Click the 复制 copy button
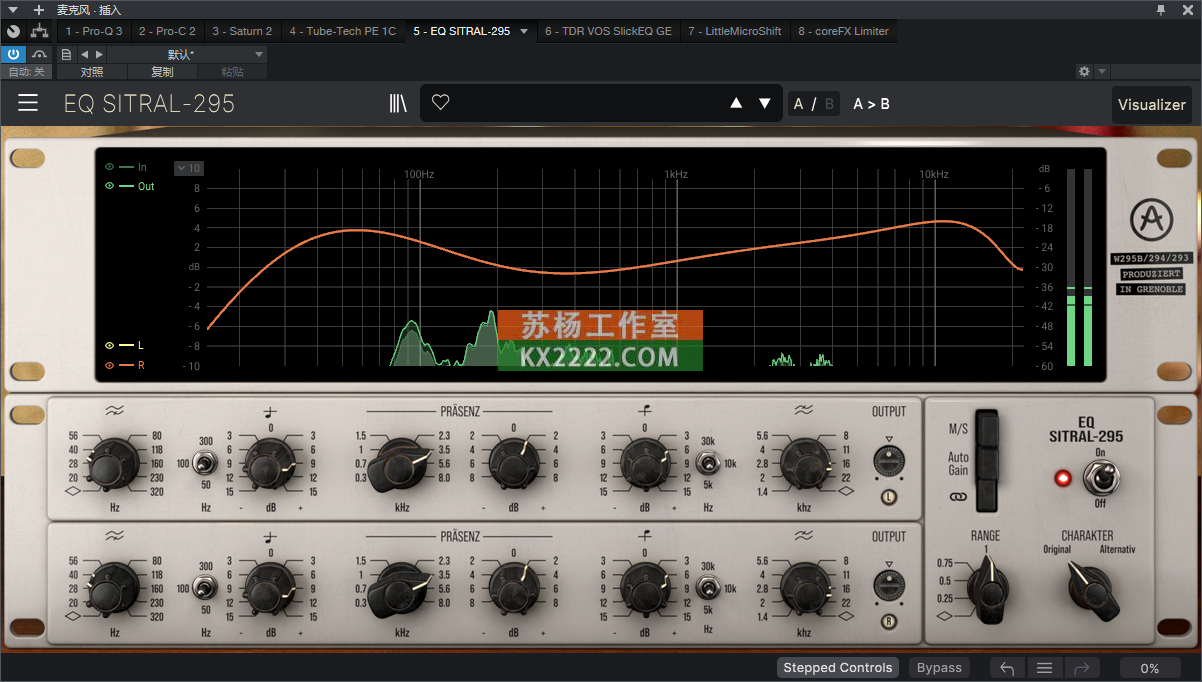This screenshot has width=1202, height=682. 162,72
